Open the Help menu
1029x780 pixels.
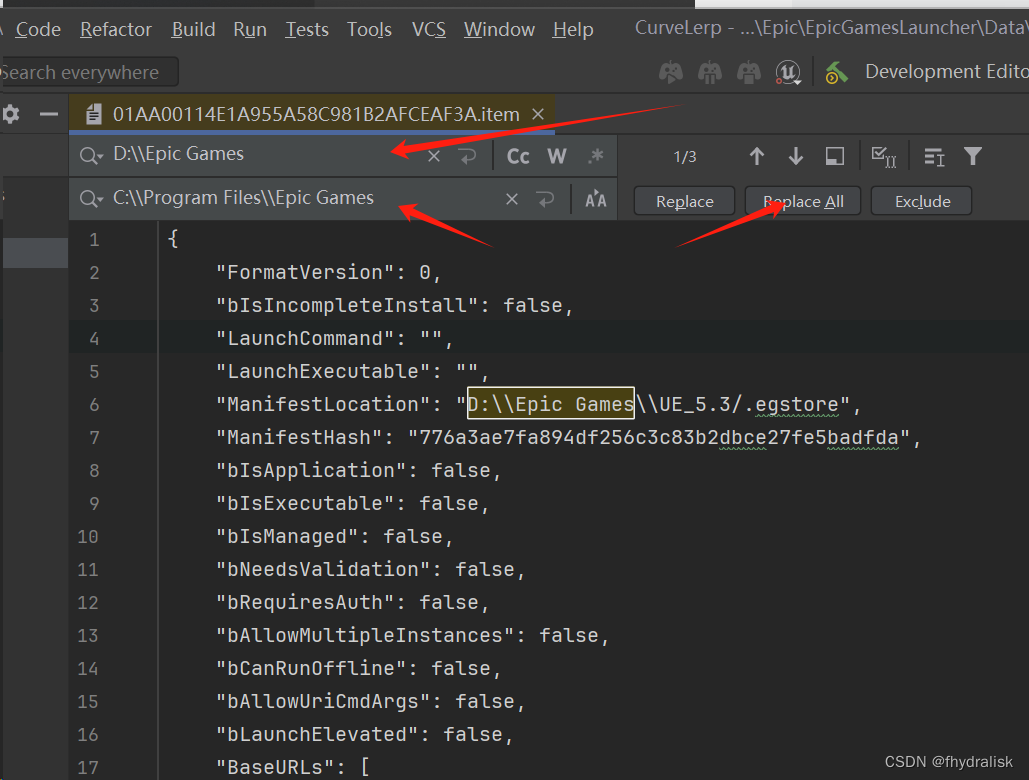coord(572,30)
